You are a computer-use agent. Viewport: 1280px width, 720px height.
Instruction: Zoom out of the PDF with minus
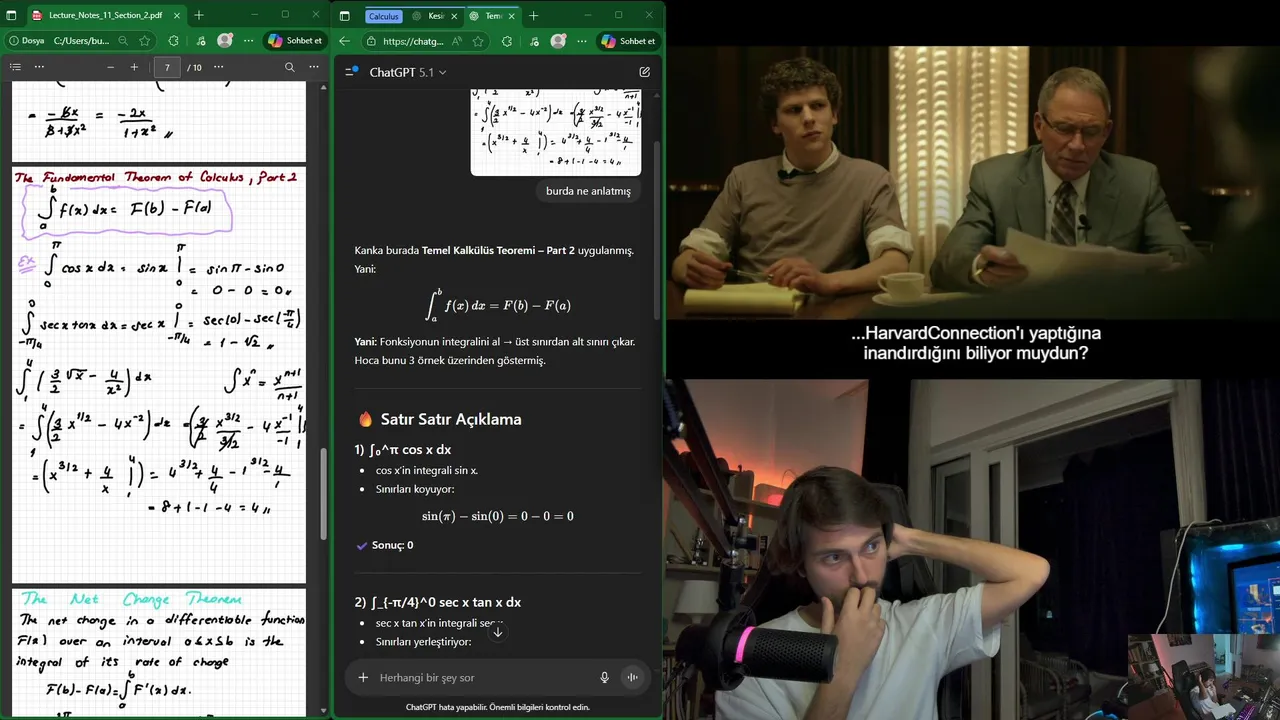click(x=110, y=67)
